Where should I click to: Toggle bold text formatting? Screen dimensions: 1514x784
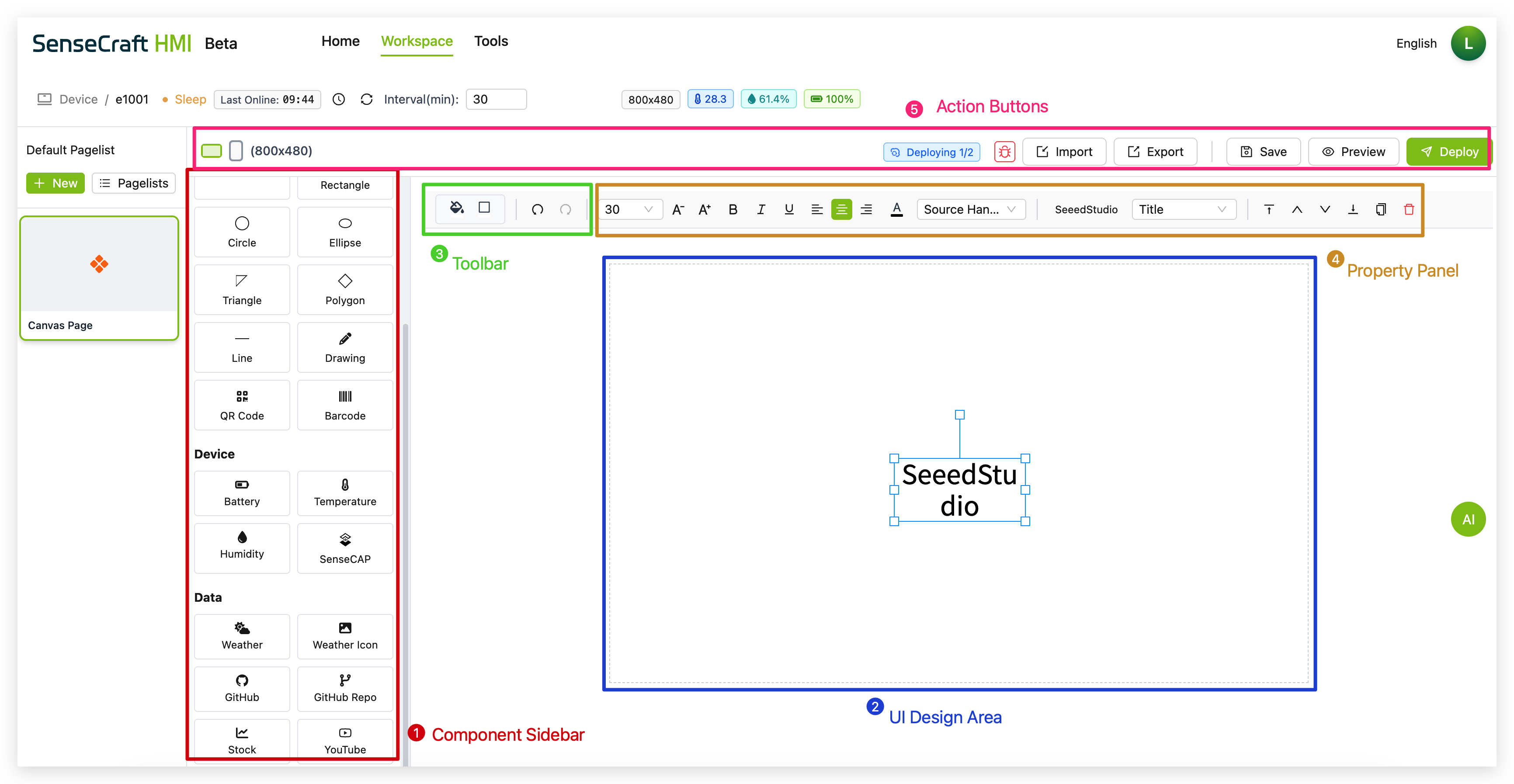coord(733,209)
